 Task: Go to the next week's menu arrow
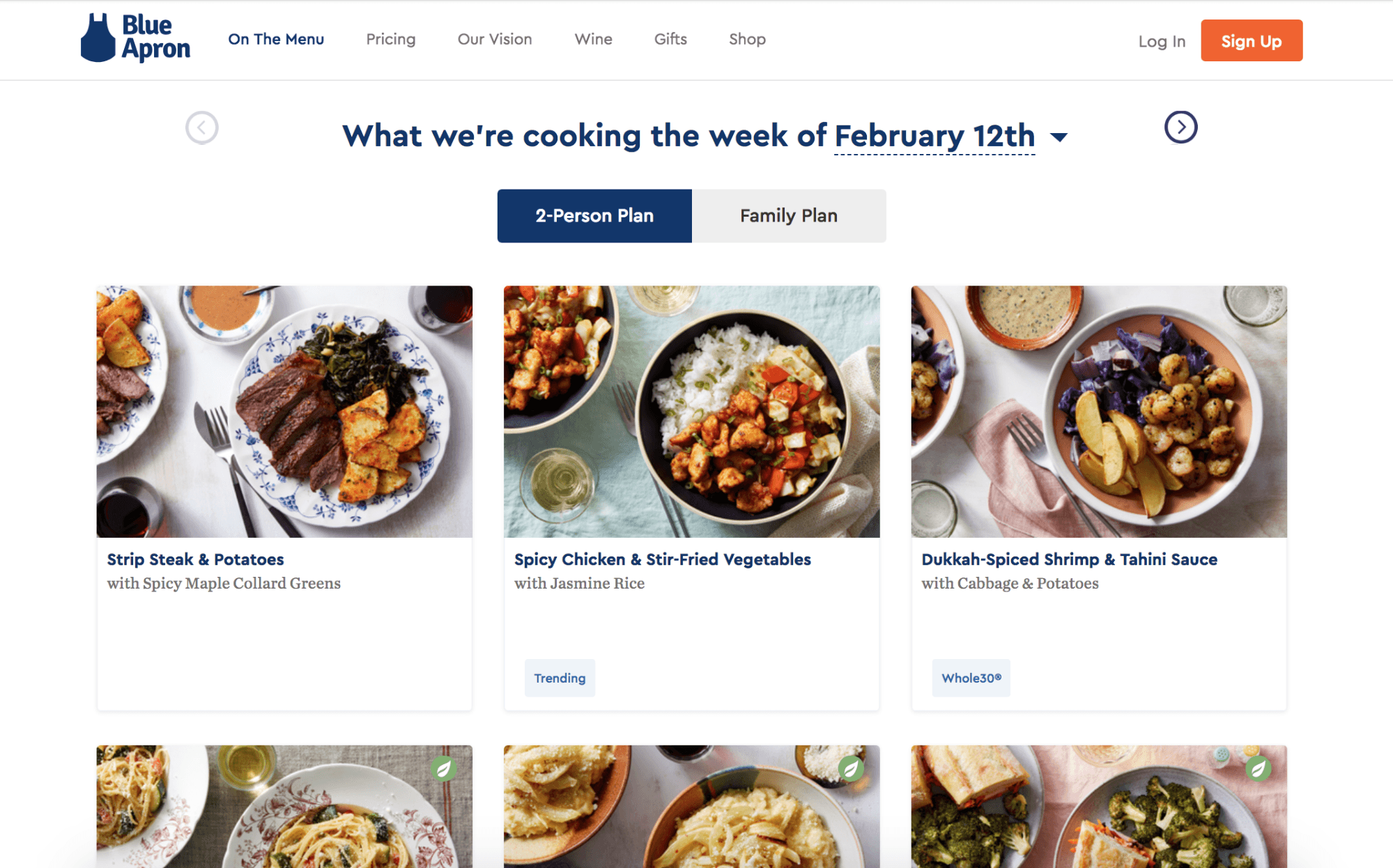point(1180,127)
